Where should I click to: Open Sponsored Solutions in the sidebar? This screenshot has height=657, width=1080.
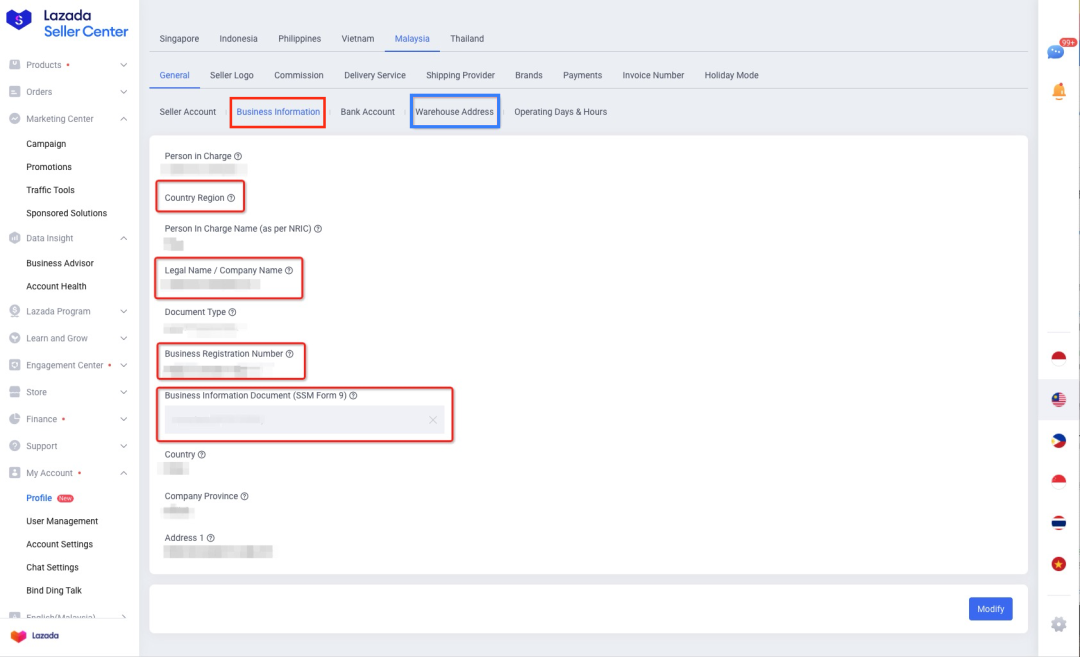[67, 213]
